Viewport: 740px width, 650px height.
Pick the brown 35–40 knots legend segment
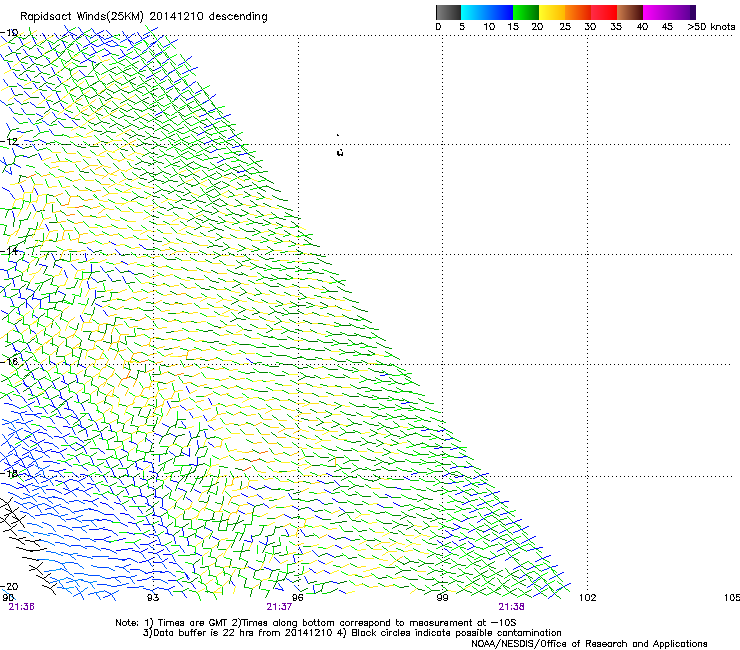(630, 12)
